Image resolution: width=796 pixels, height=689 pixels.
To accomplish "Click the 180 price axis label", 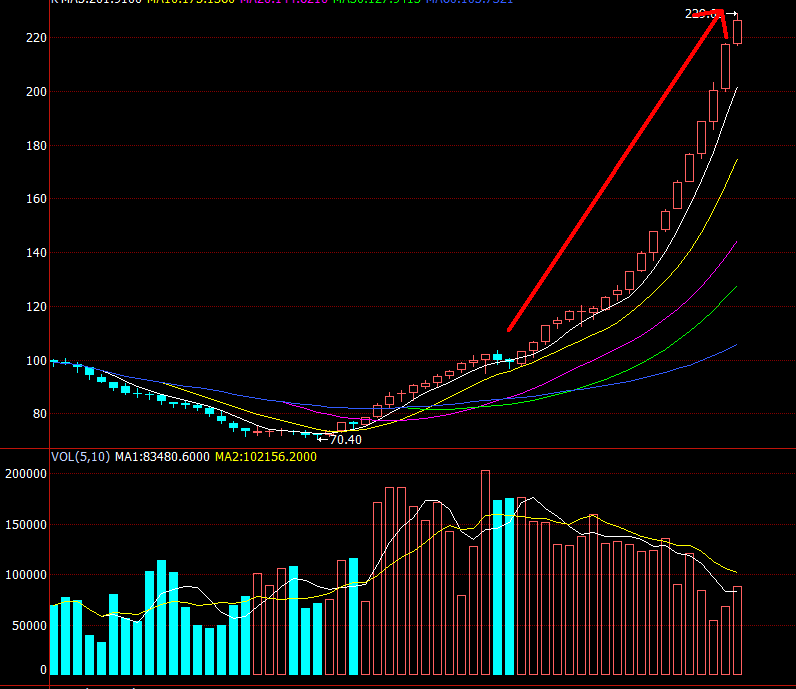I will pos(37,146).
